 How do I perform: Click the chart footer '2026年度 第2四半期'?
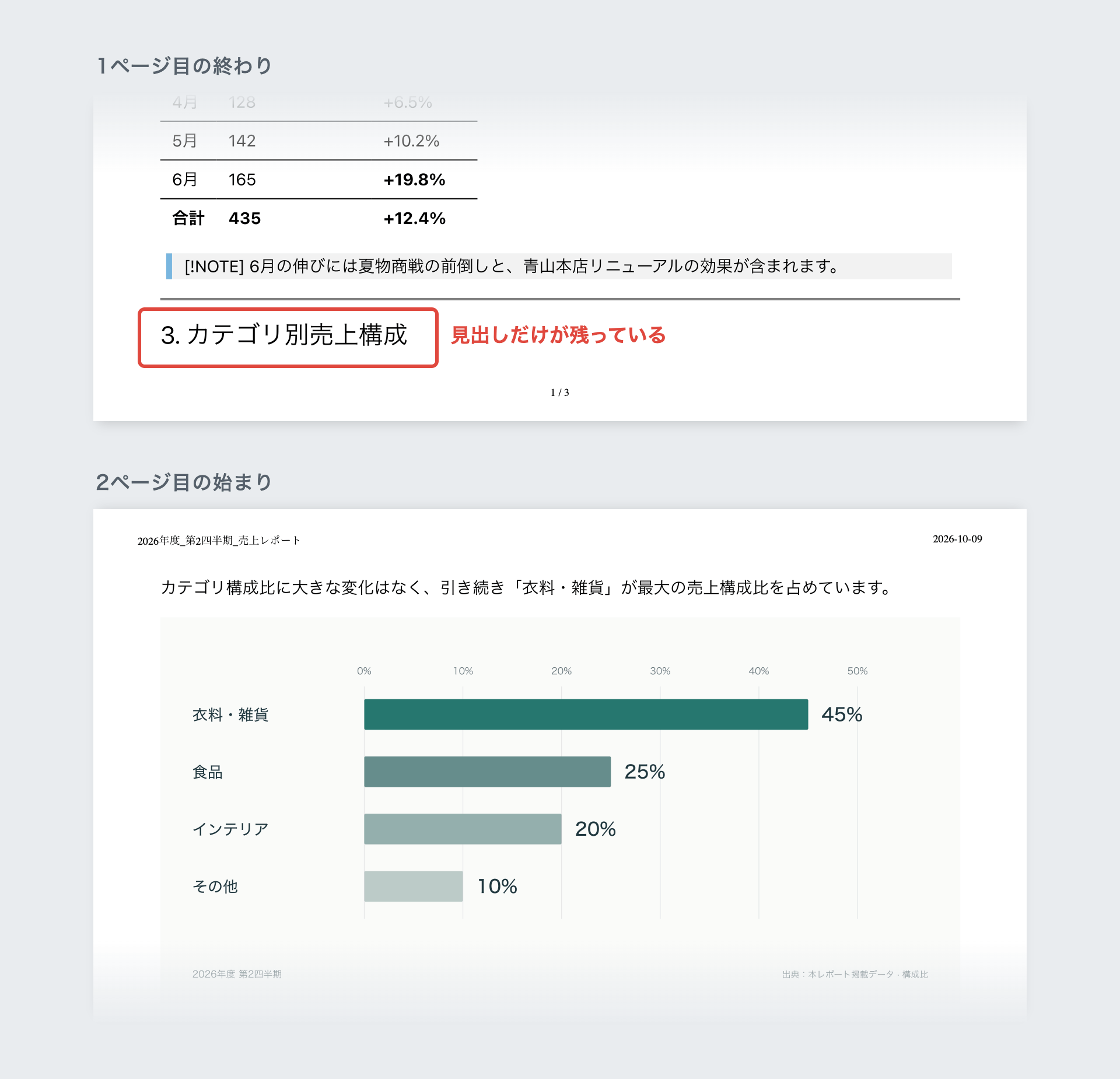237,974
